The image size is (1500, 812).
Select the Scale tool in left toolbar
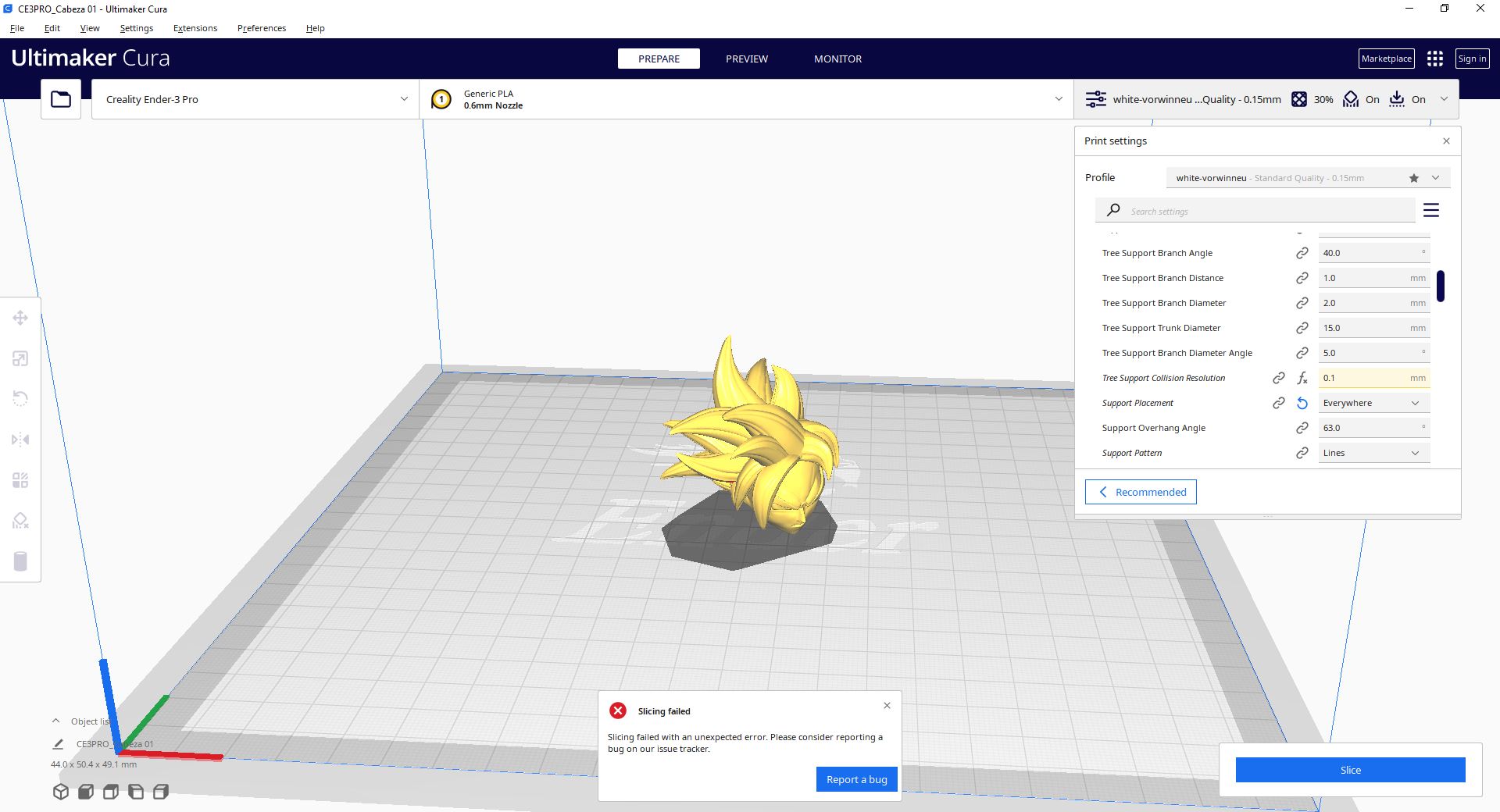[x=20, y=358]
